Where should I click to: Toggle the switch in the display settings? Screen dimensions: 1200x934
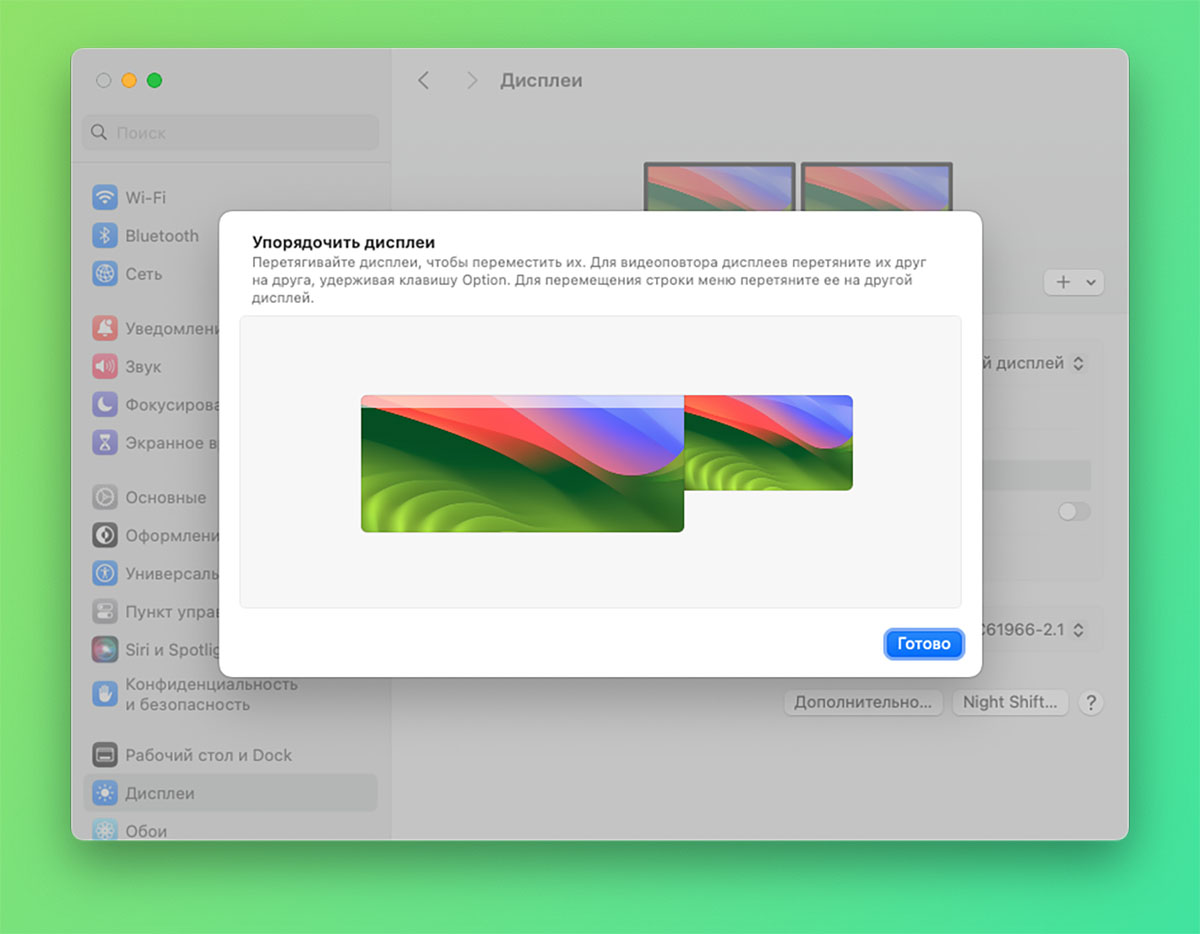[x=1074, y=511]
